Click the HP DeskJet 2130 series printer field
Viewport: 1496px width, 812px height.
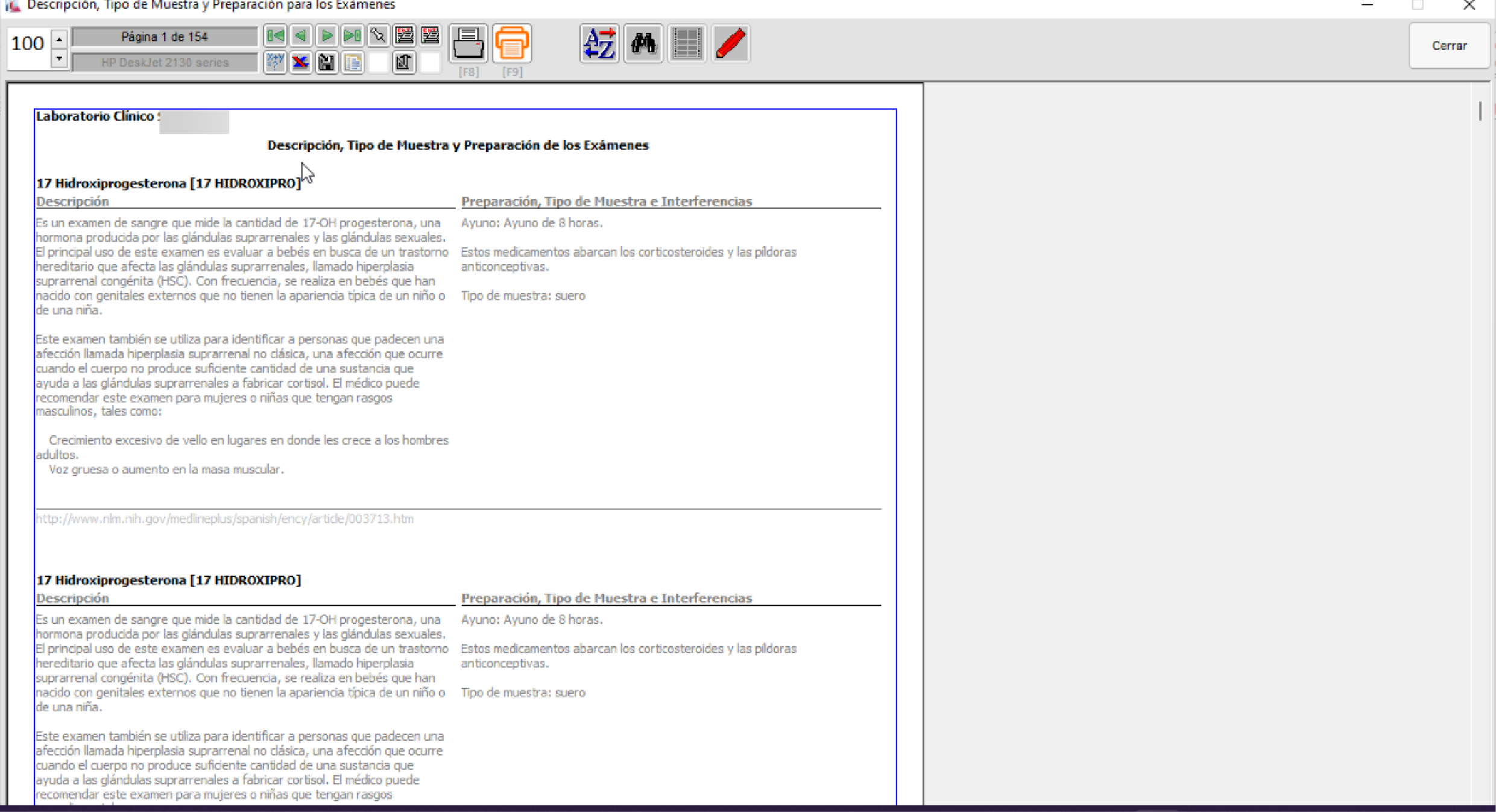click(165, 62)
